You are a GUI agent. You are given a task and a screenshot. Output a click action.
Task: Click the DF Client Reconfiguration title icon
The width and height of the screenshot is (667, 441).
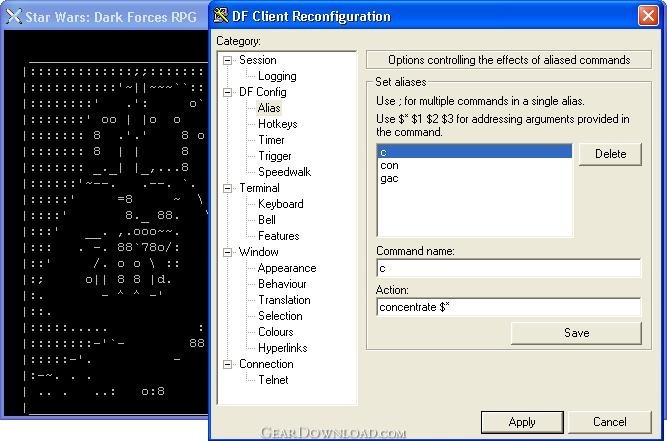(220, 16)
